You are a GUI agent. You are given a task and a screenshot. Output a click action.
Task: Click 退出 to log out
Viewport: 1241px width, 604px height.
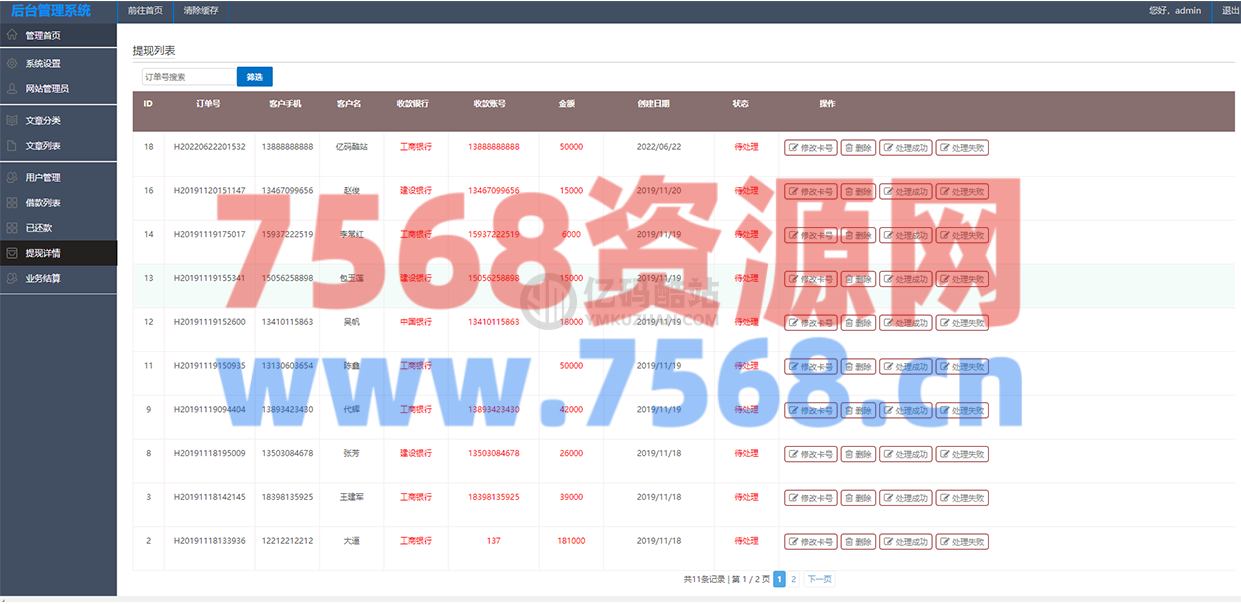tap(1229, 10)
